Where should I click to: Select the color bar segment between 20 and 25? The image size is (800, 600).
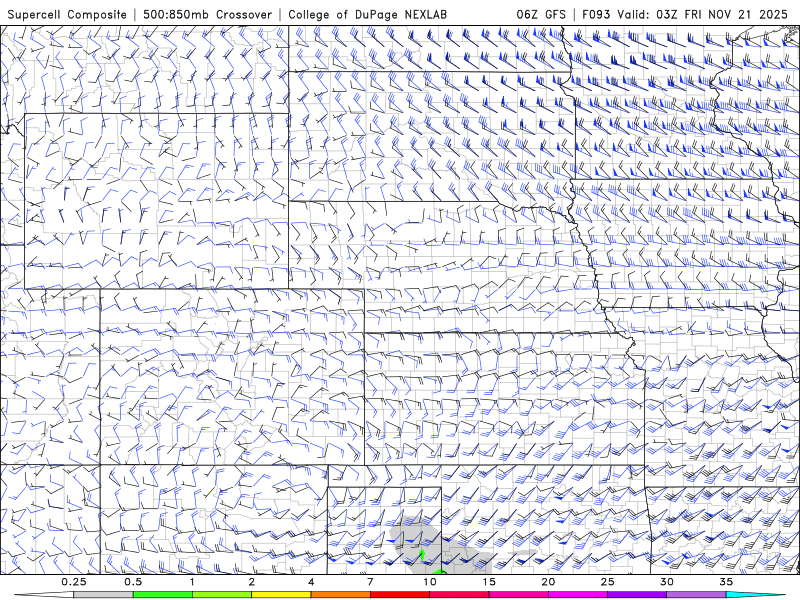point(578,595)
